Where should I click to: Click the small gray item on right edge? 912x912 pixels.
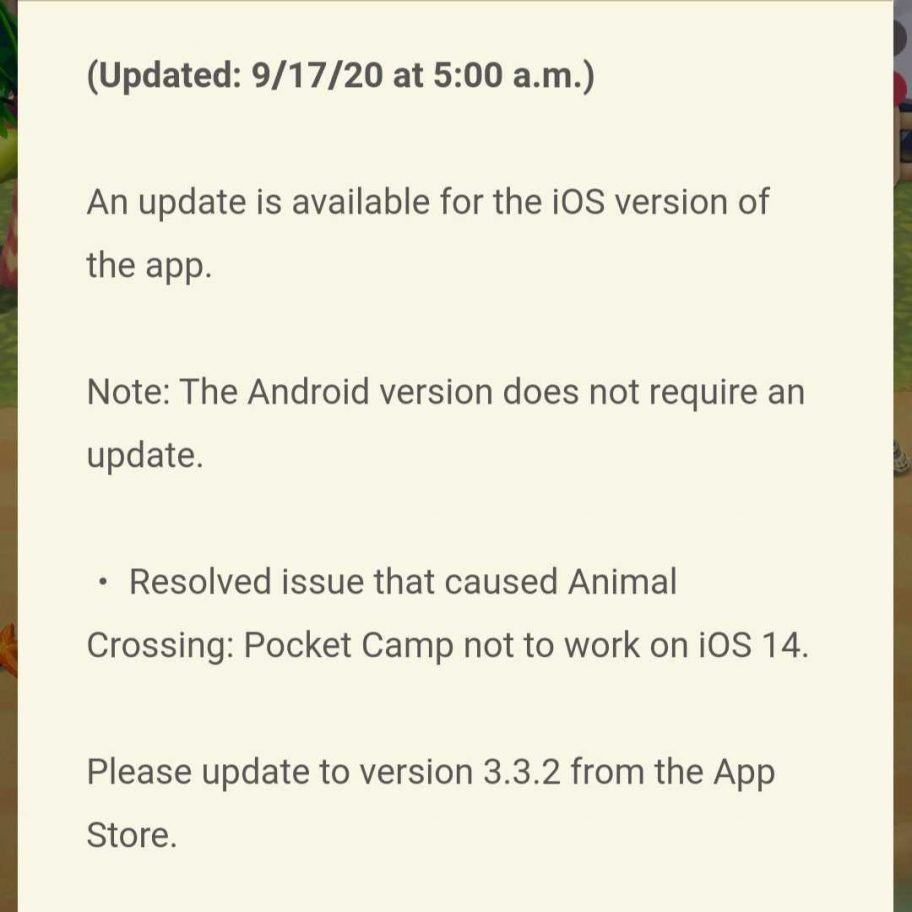(x=902, y=458)
